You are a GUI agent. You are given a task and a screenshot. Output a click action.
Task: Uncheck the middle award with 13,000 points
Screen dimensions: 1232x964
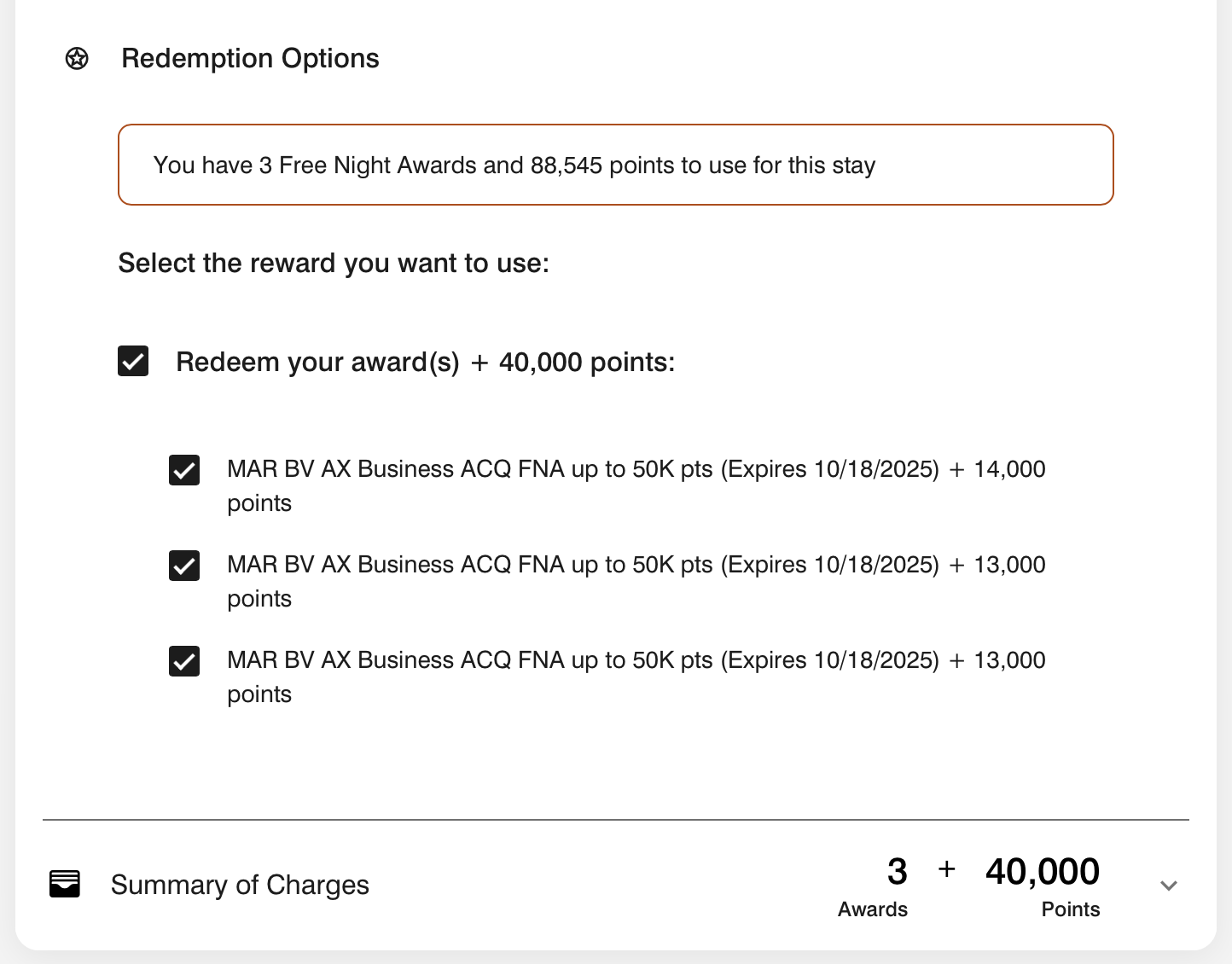[x=184, y=566]
